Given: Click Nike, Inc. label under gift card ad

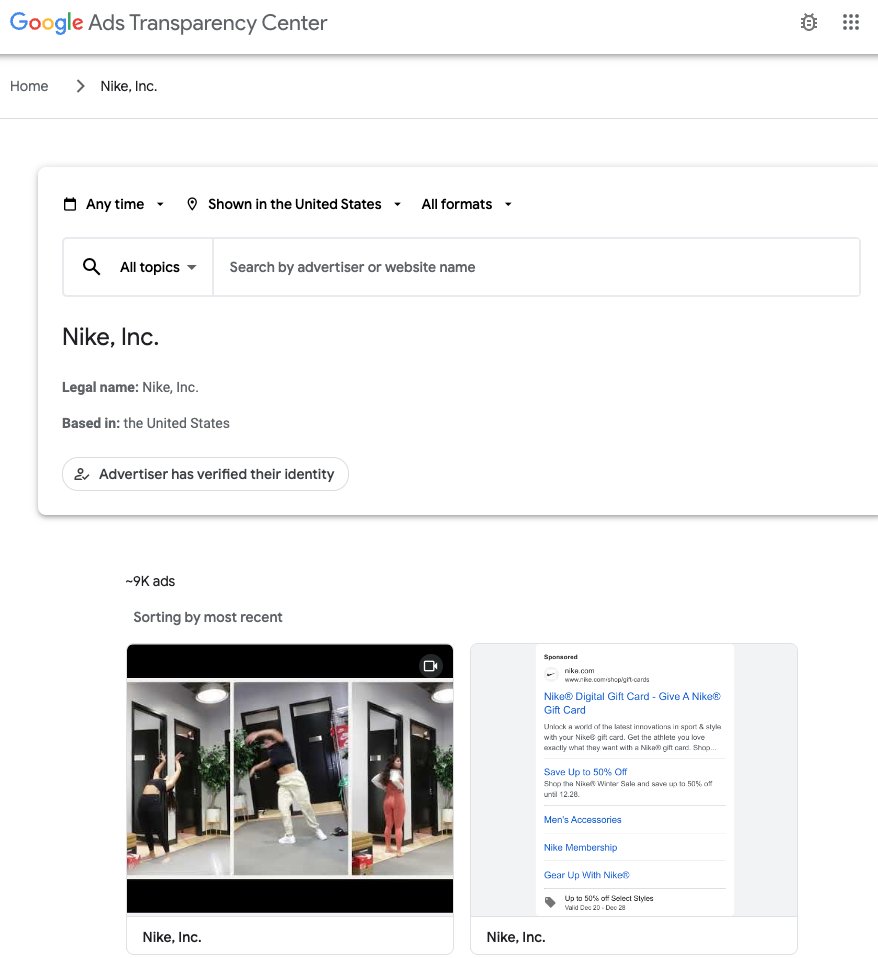Looking at the screenshot, I should click(x=516, y=937).
